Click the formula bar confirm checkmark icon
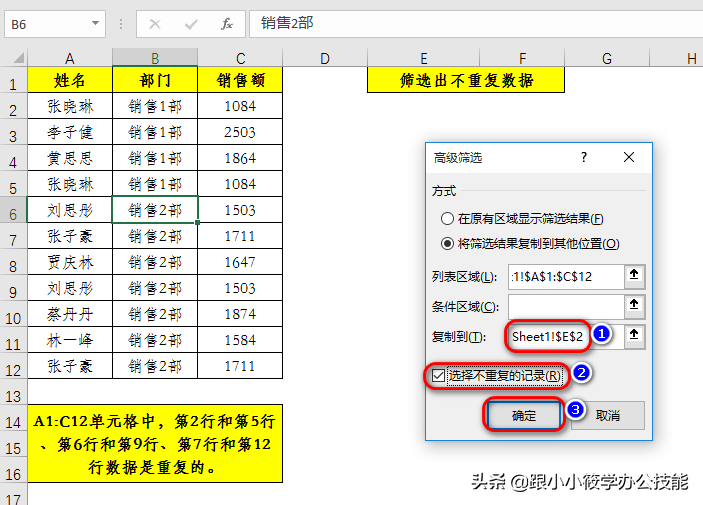 click(191, 24)
